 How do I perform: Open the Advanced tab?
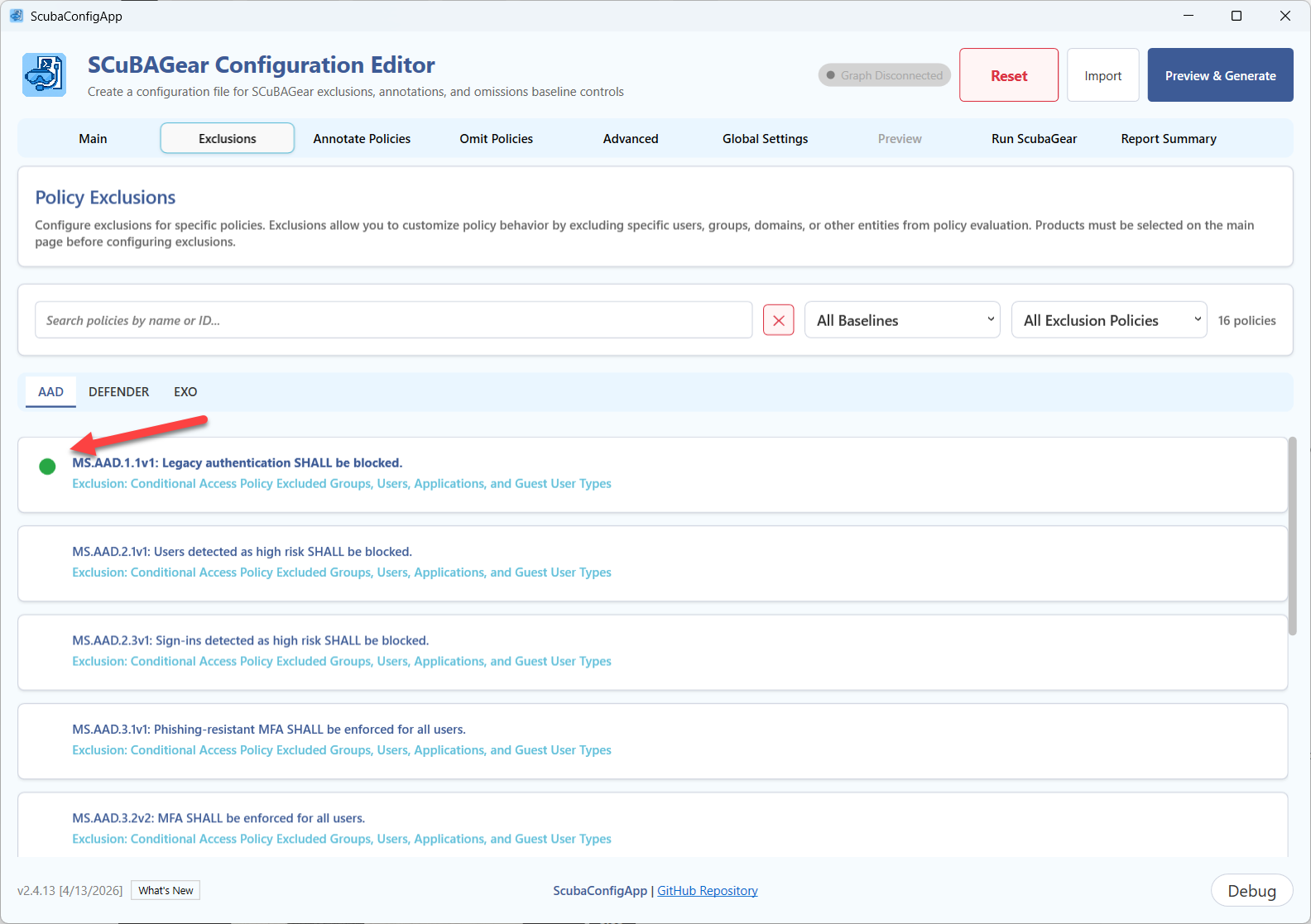click(631, 138)
